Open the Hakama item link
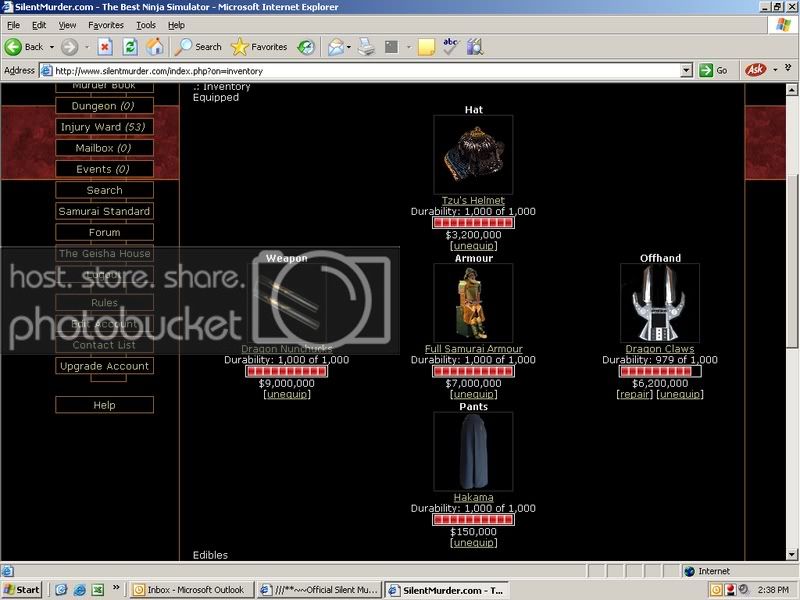 [x=473, y=497]
